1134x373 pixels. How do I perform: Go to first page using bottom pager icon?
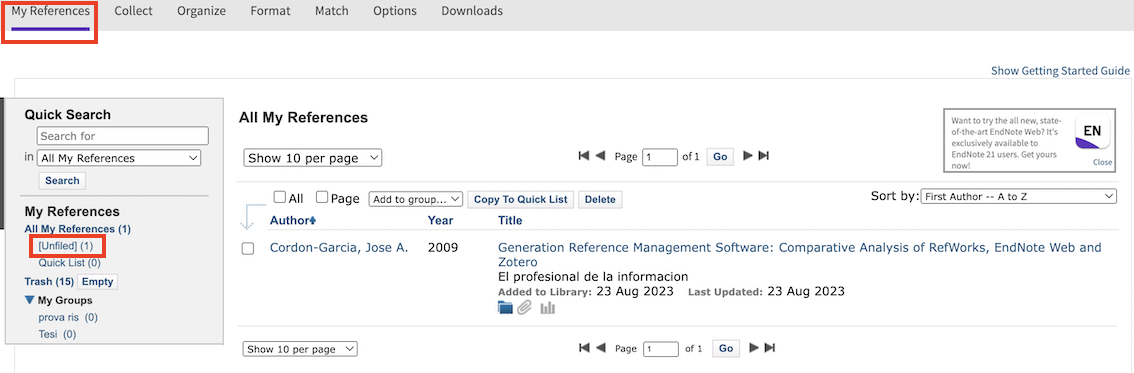click(x=584, y=348)
